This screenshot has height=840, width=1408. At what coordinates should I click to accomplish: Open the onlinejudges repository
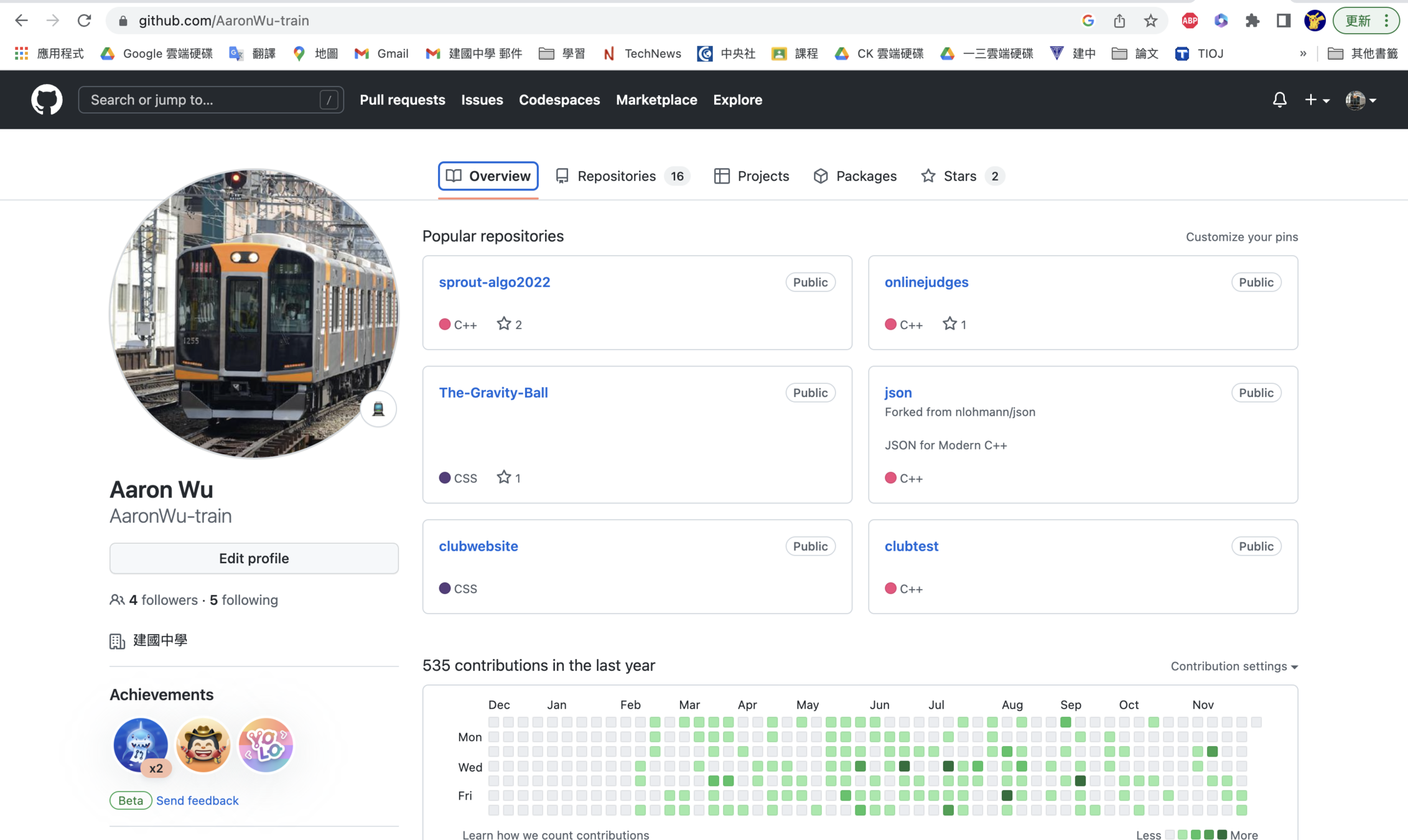click(x=926, y=282)
